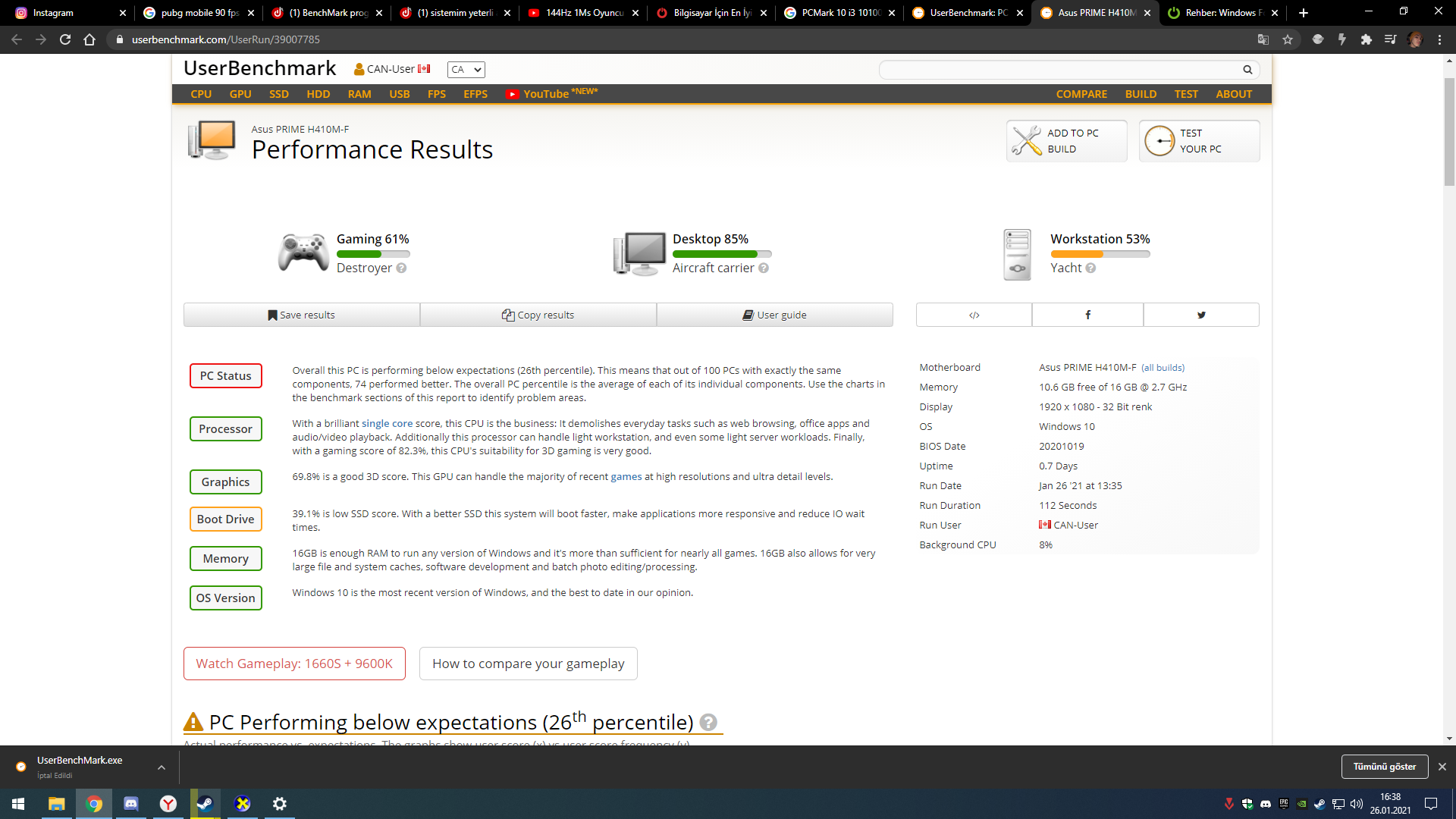Click the search magnifier icon
Viewport: 1456px width, 819px height.
pos(1247,70)
